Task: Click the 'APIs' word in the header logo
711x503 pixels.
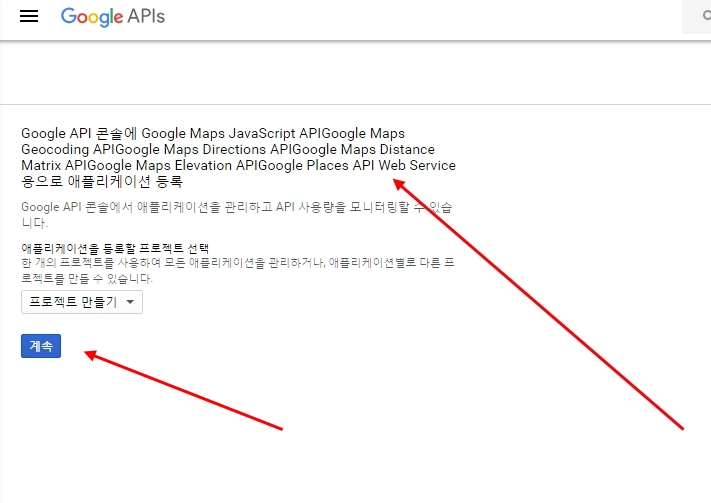Action: [146, 17]
